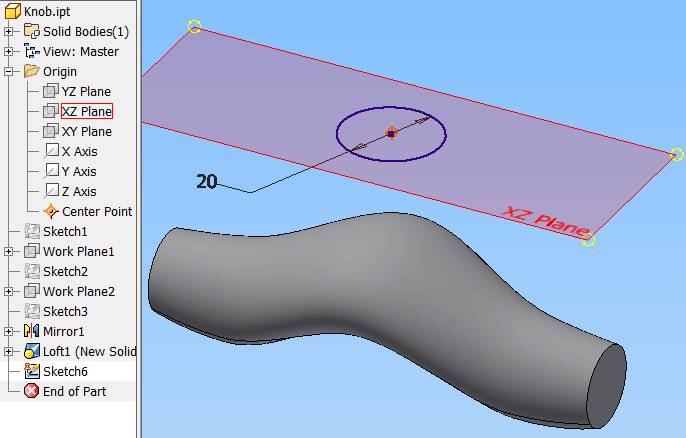Collapse the Origin folder

tap(8, 71)
